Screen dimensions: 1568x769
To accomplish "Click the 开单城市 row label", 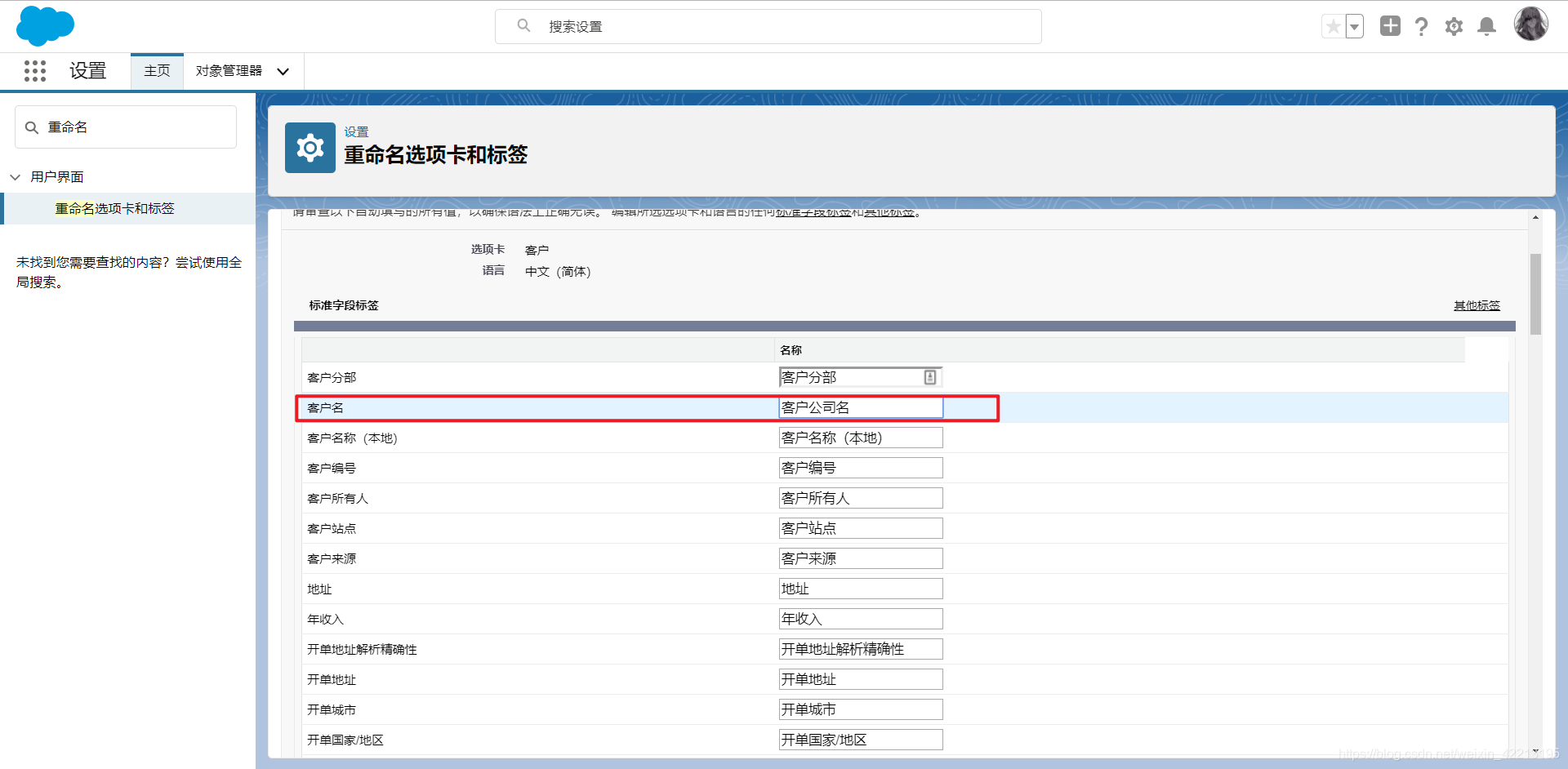I will coord(332,709).
